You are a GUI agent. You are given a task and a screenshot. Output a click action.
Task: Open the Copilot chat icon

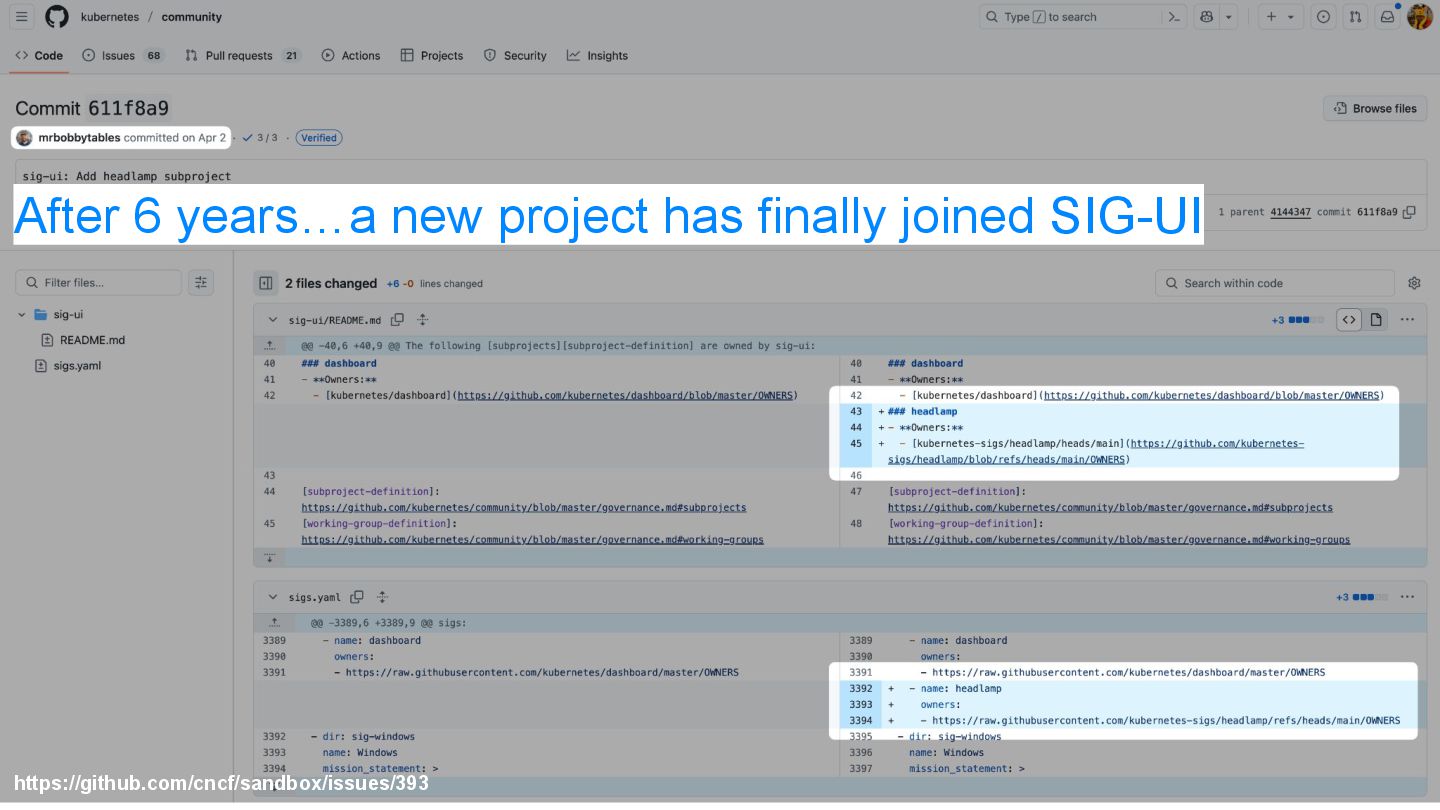(1206, 17)
